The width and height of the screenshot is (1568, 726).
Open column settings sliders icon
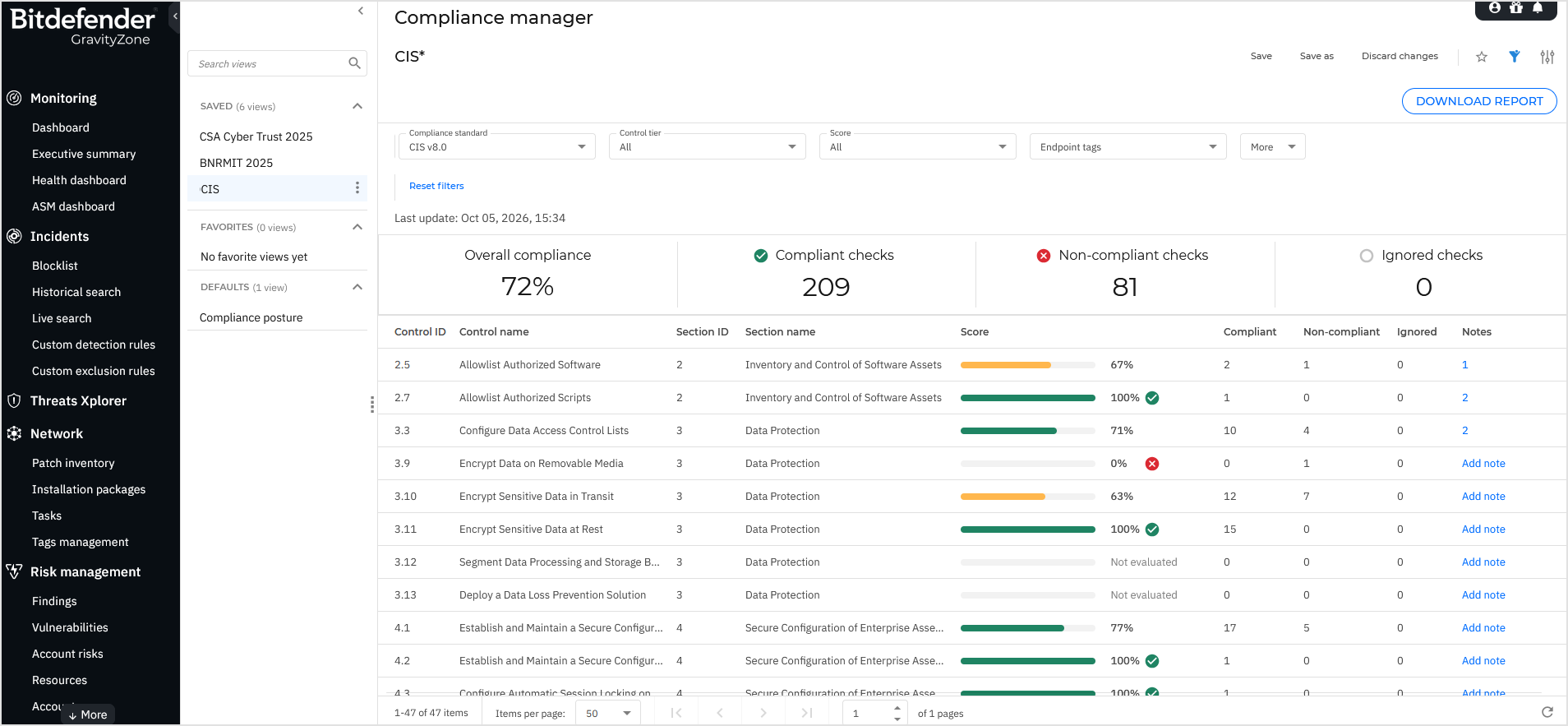click(1547, 57)
